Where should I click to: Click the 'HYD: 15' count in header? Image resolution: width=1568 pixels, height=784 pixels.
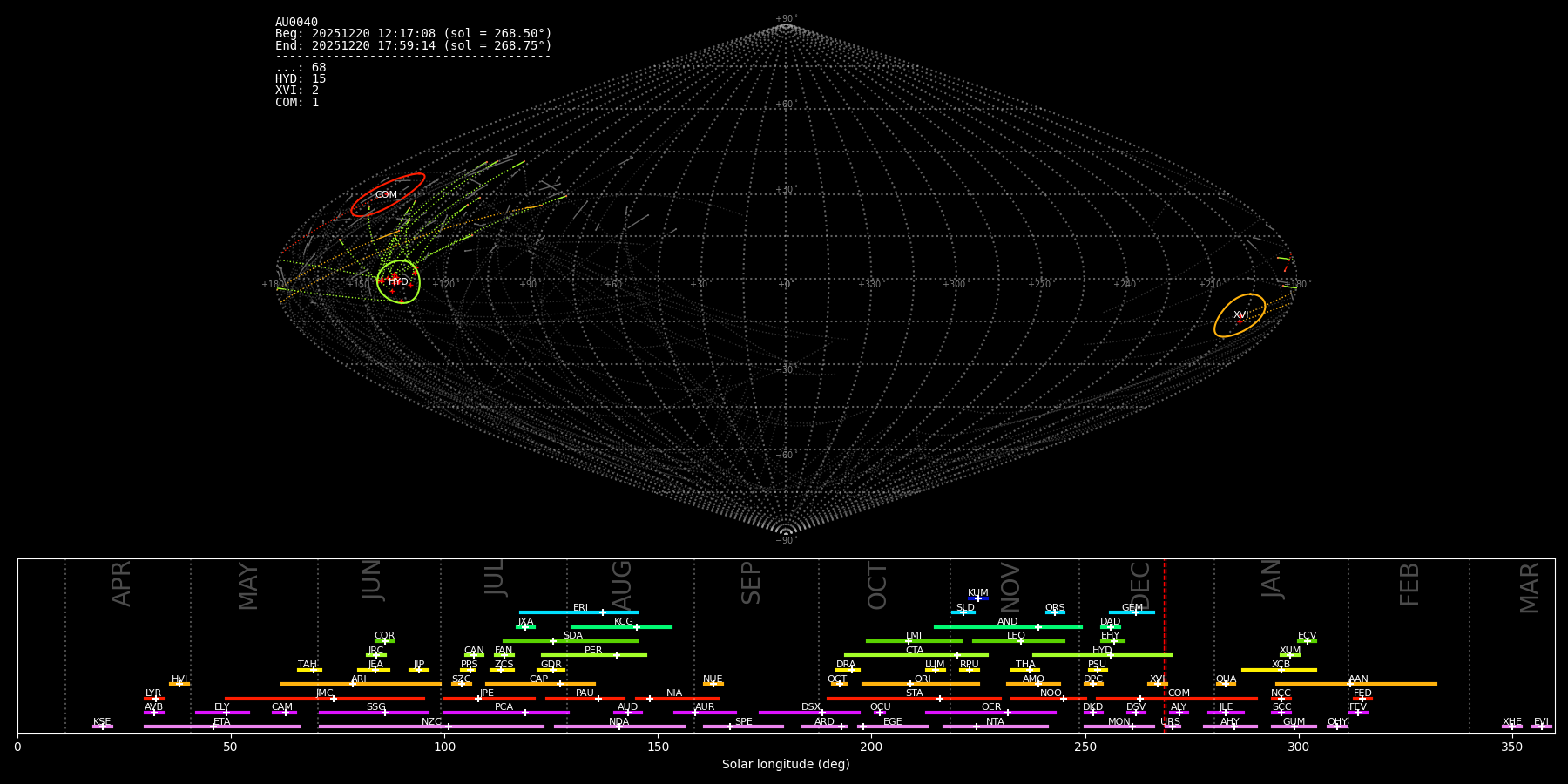301,79
